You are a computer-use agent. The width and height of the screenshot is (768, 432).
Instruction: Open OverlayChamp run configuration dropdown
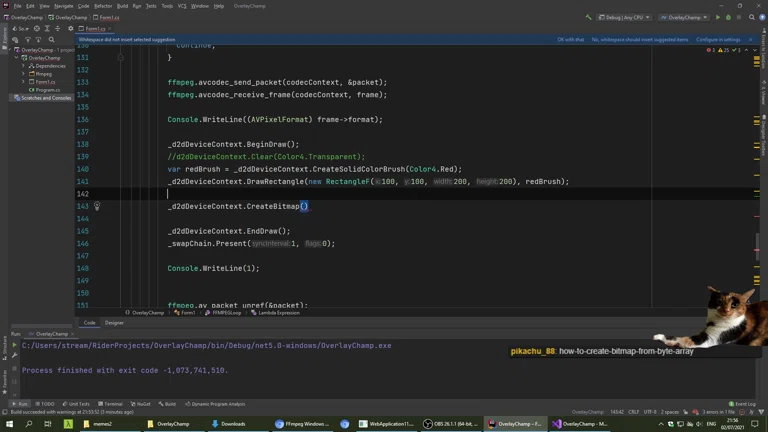pos(684,17)
